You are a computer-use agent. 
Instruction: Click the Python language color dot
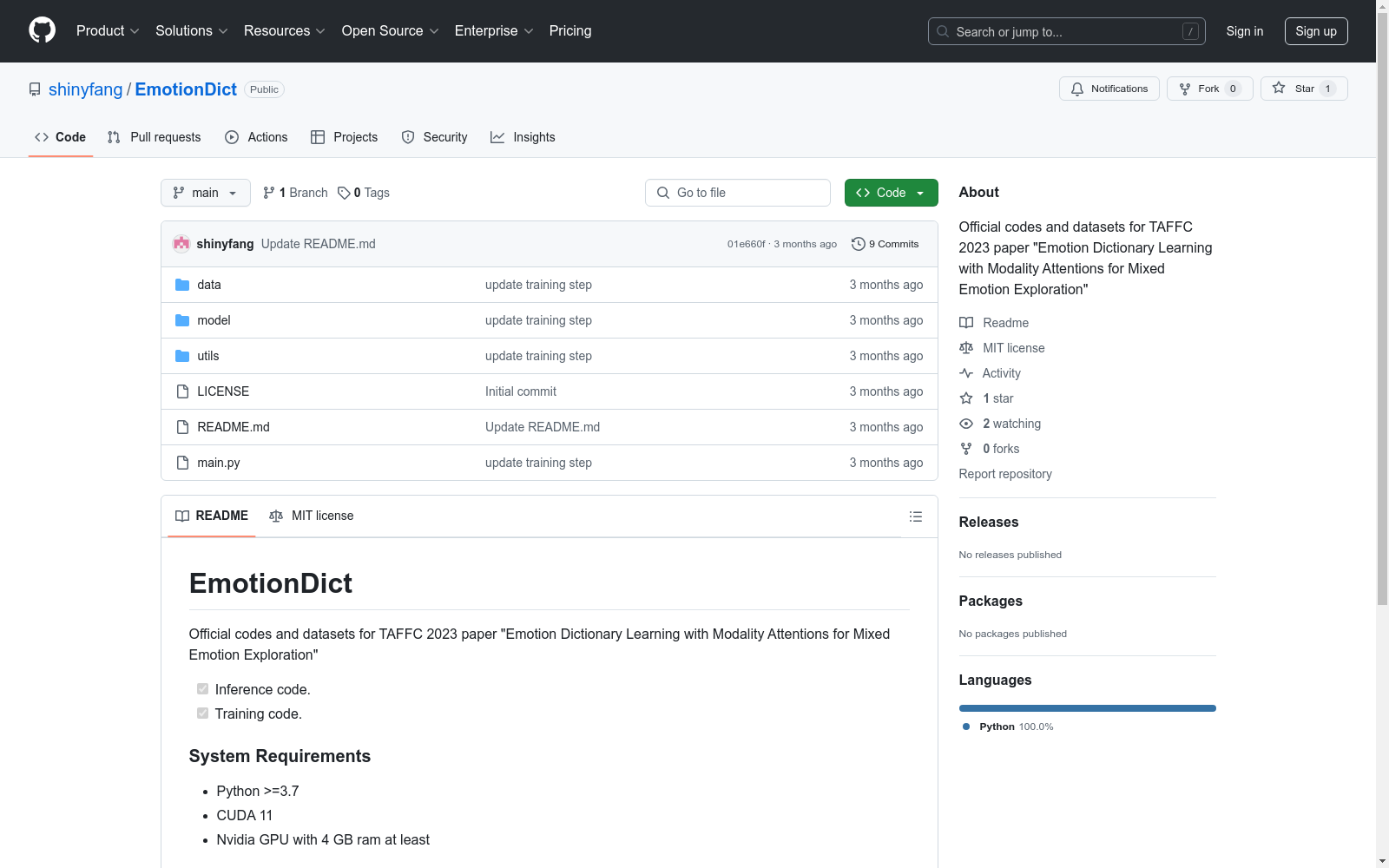(966, 727)
